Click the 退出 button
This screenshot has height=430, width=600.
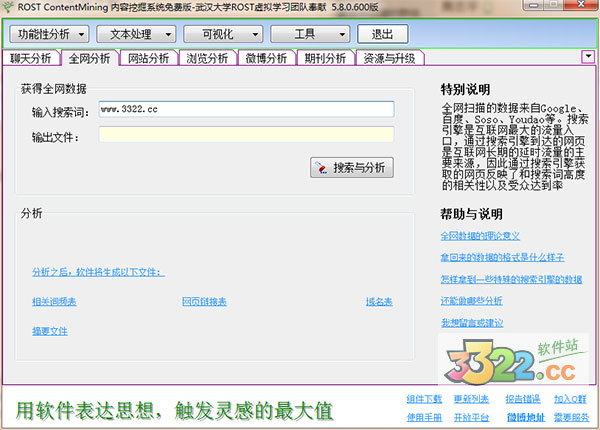coord(382,34)
